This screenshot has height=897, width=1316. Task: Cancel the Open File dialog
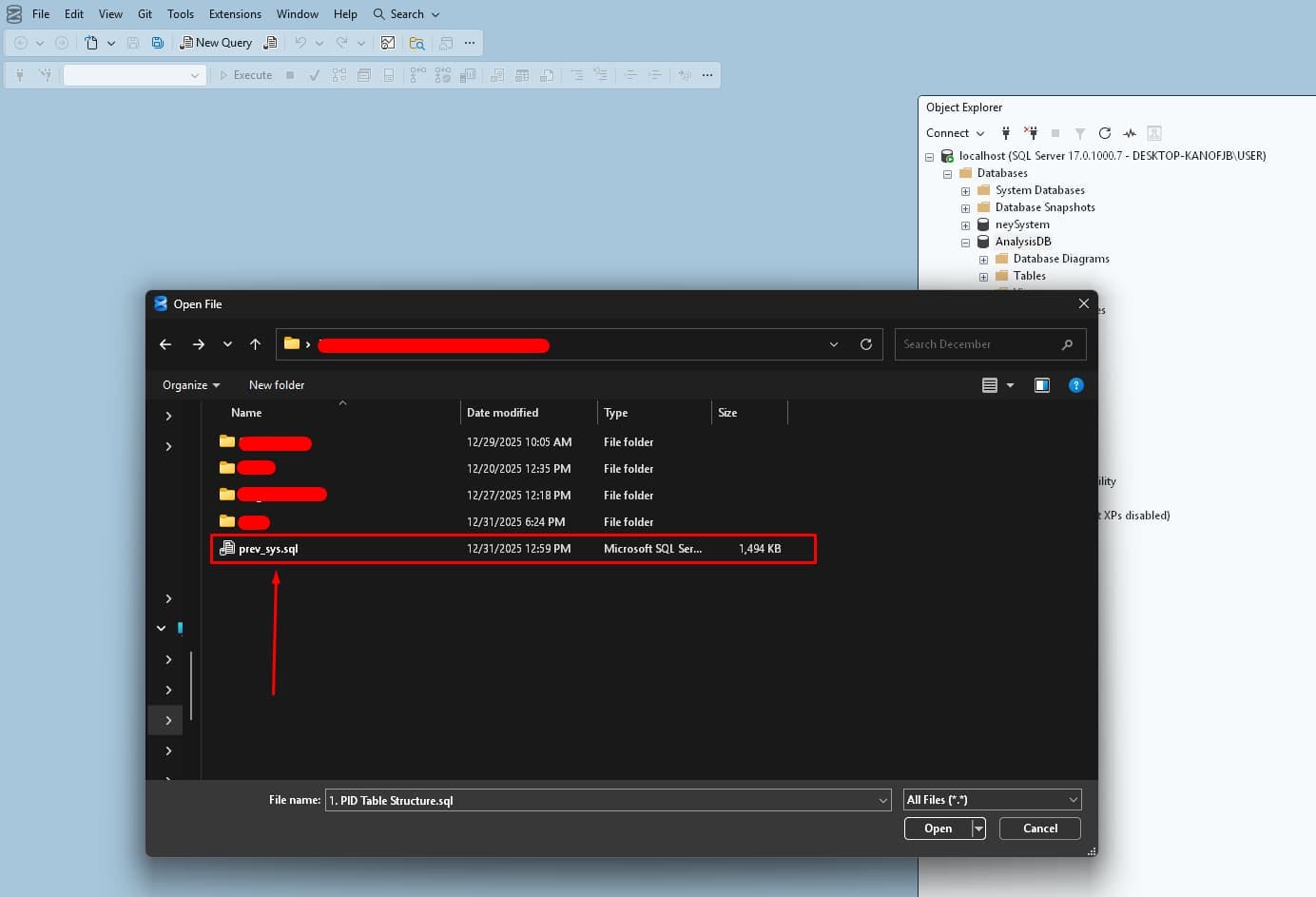point(1039,828)
